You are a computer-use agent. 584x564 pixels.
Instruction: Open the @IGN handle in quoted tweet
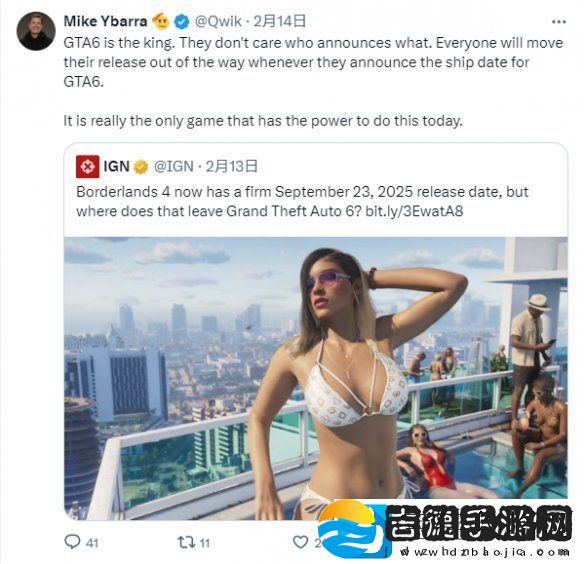tap(174, 166)
